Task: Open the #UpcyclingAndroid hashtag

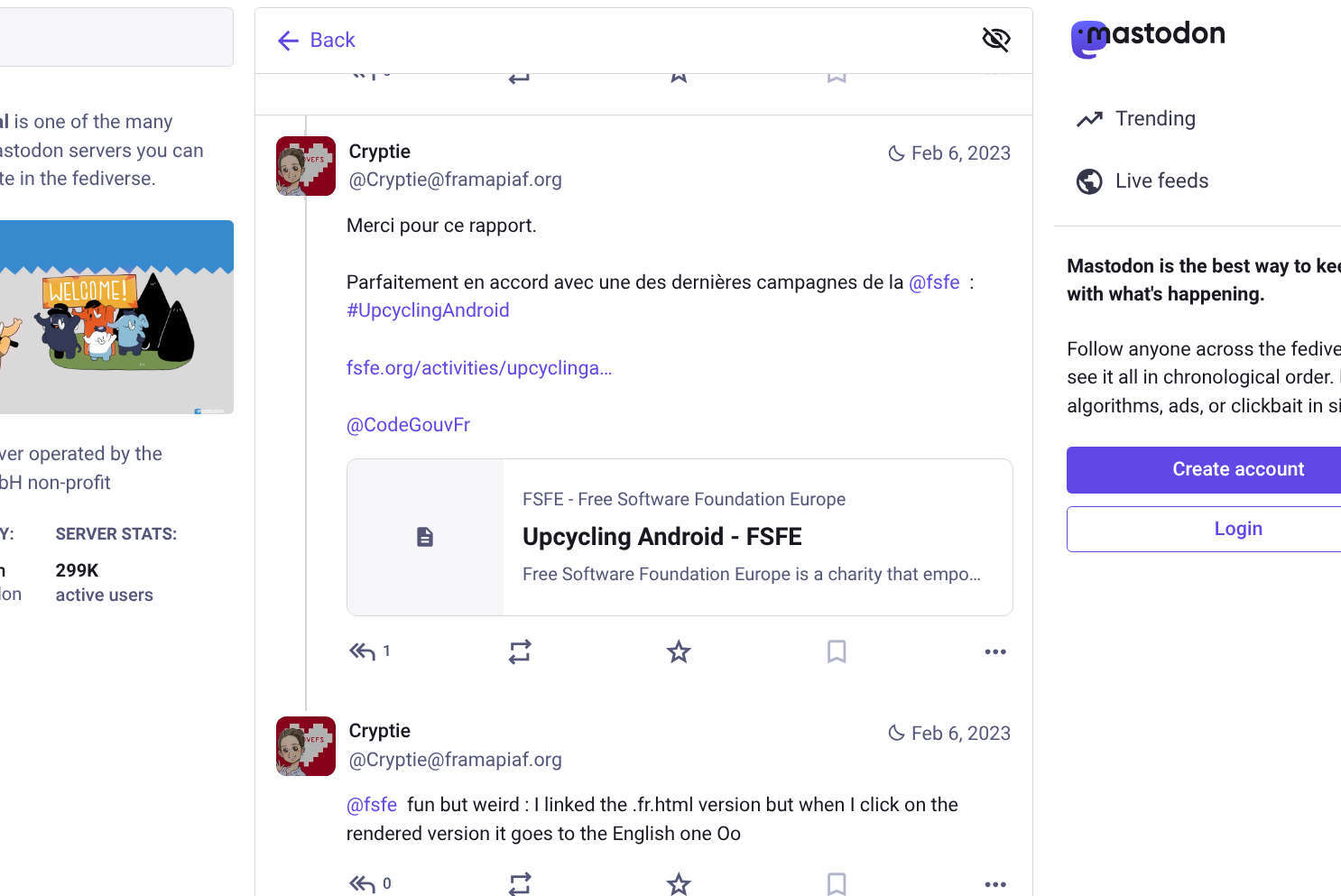Action: [428, 310]
